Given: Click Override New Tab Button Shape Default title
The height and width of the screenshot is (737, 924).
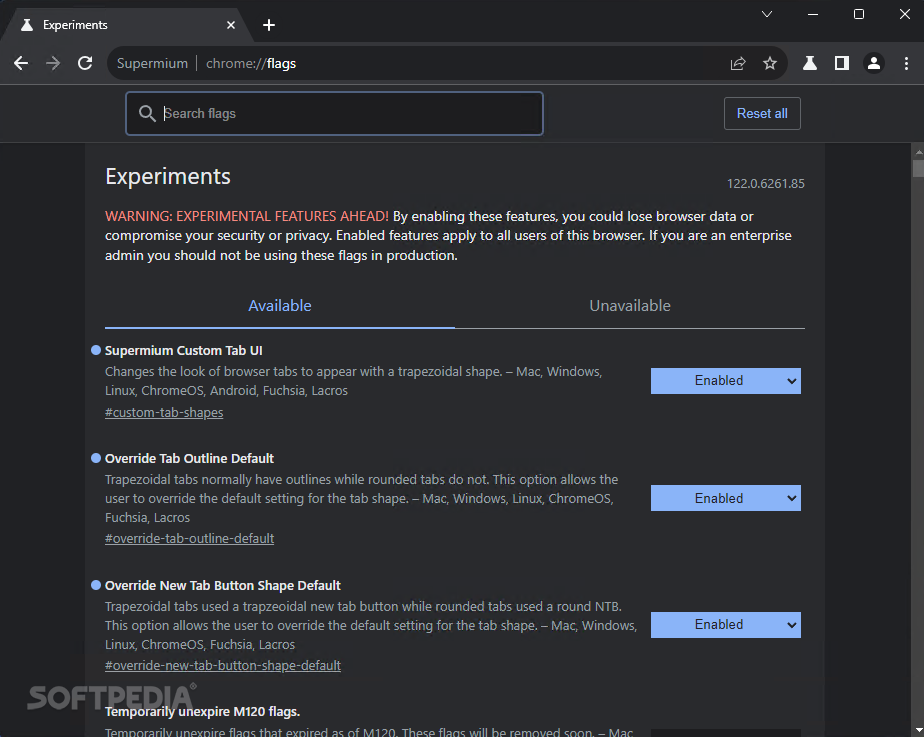Looking at the screenshot, I should tap(223, 586).
